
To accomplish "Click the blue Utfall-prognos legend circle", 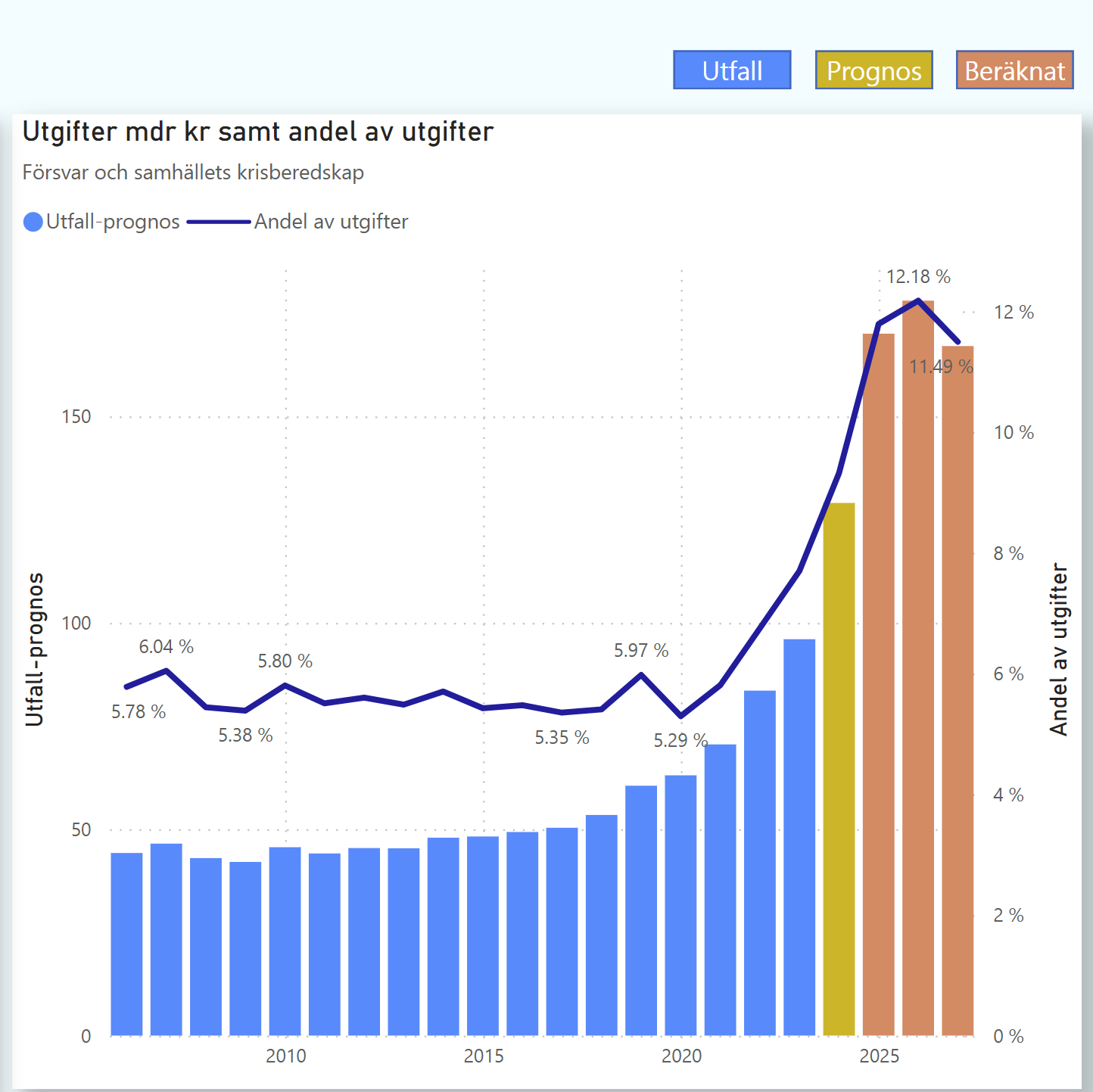I will (x=33, y=222).
